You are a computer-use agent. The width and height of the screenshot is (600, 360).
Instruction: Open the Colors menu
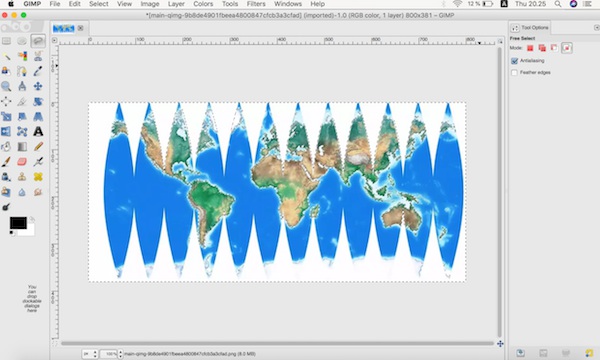pos(203,4)
